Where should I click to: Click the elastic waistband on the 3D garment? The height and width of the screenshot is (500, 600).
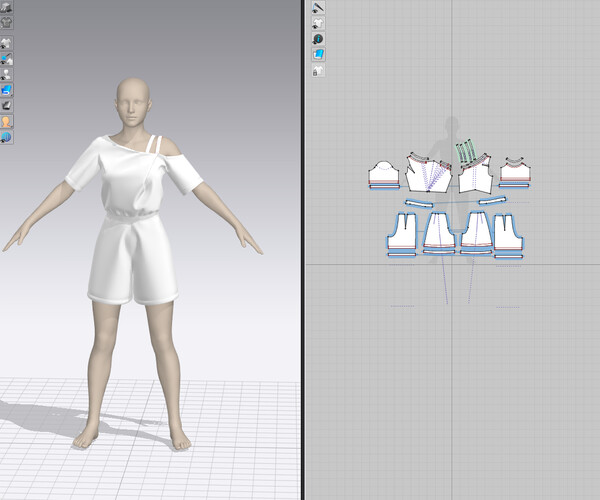coord(132,214)
